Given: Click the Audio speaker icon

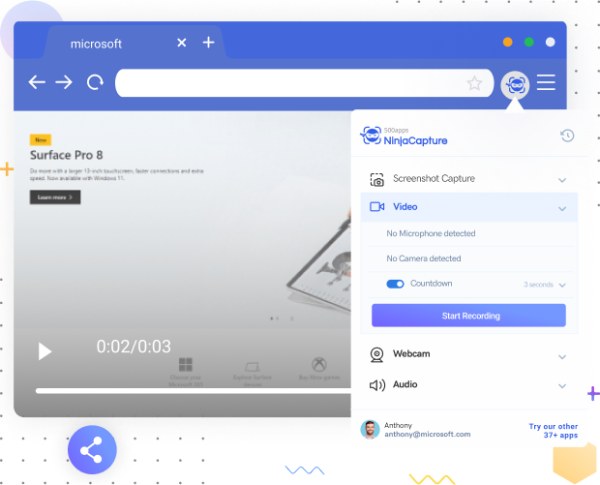Looking at the screenshot, I should click(x=377, y=385).
